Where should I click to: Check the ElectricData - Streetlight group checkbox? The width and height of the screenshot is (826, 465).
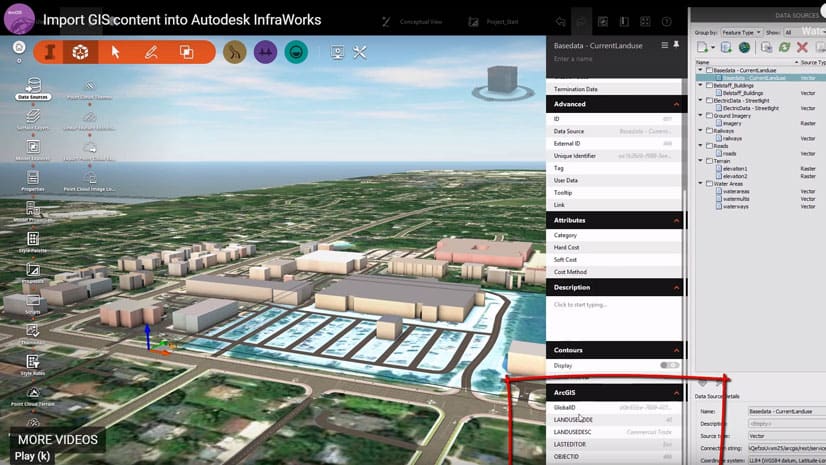tap(709, 100)
